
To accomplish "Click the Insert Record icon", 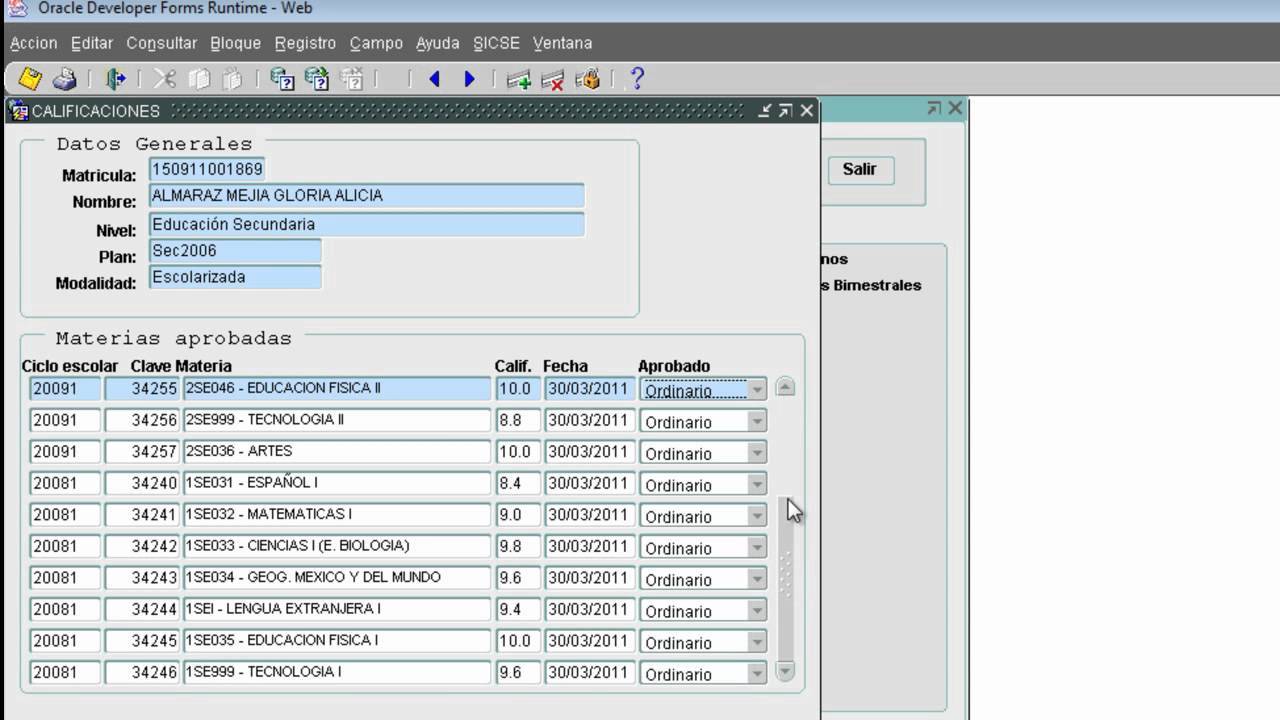I will [x=518, y=79].
